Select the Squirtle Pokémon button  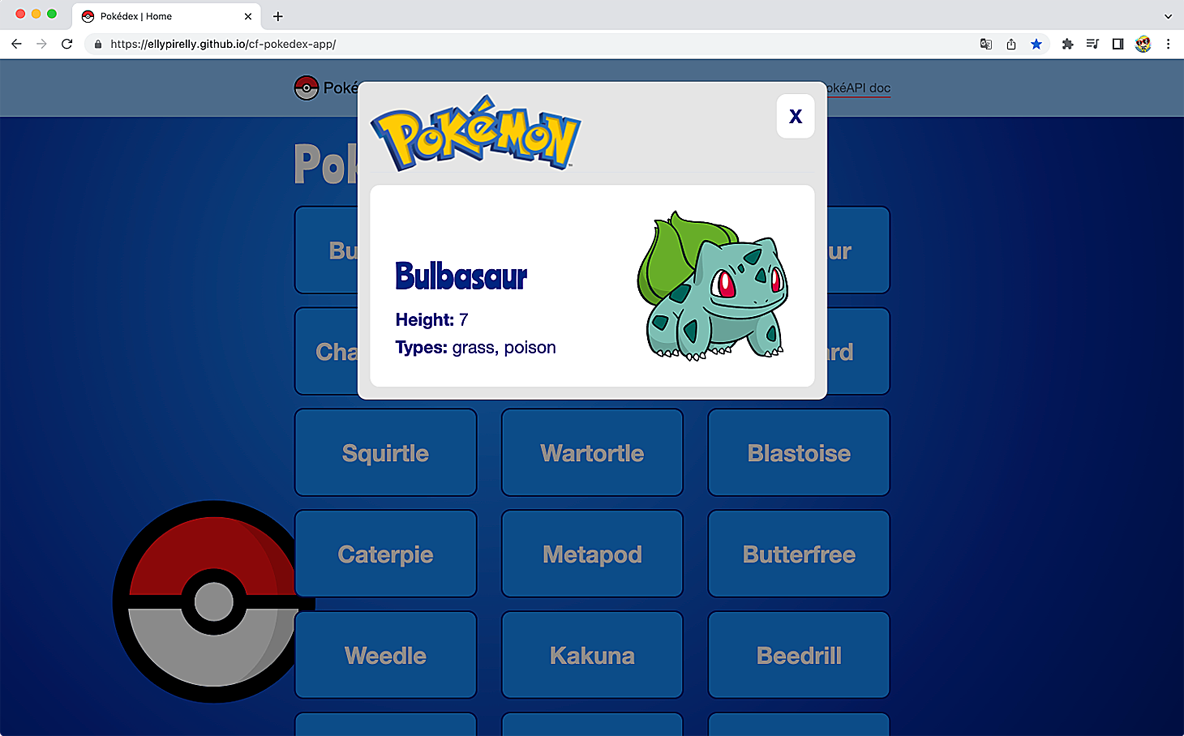(385, 452)
